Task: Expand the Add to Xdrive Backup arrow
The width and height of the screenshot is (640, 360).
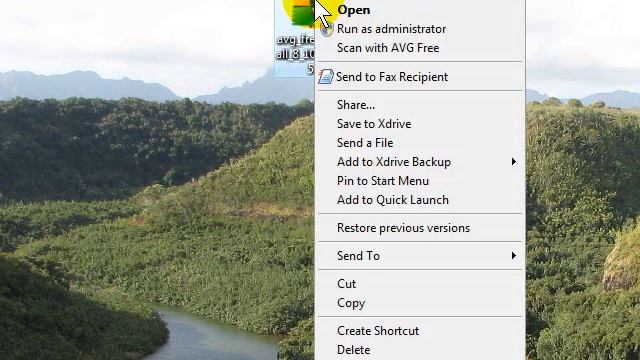Action: (514, 162)
